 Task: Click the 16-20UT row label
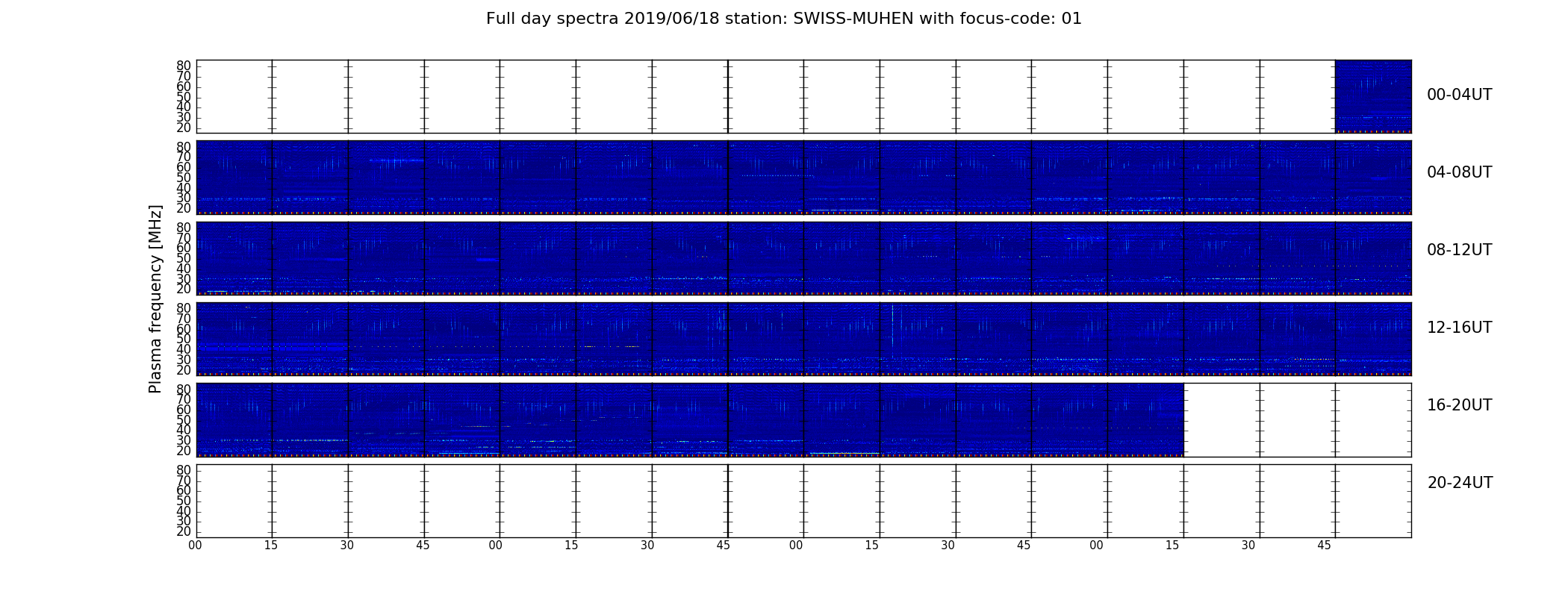tap(1459, 405)
